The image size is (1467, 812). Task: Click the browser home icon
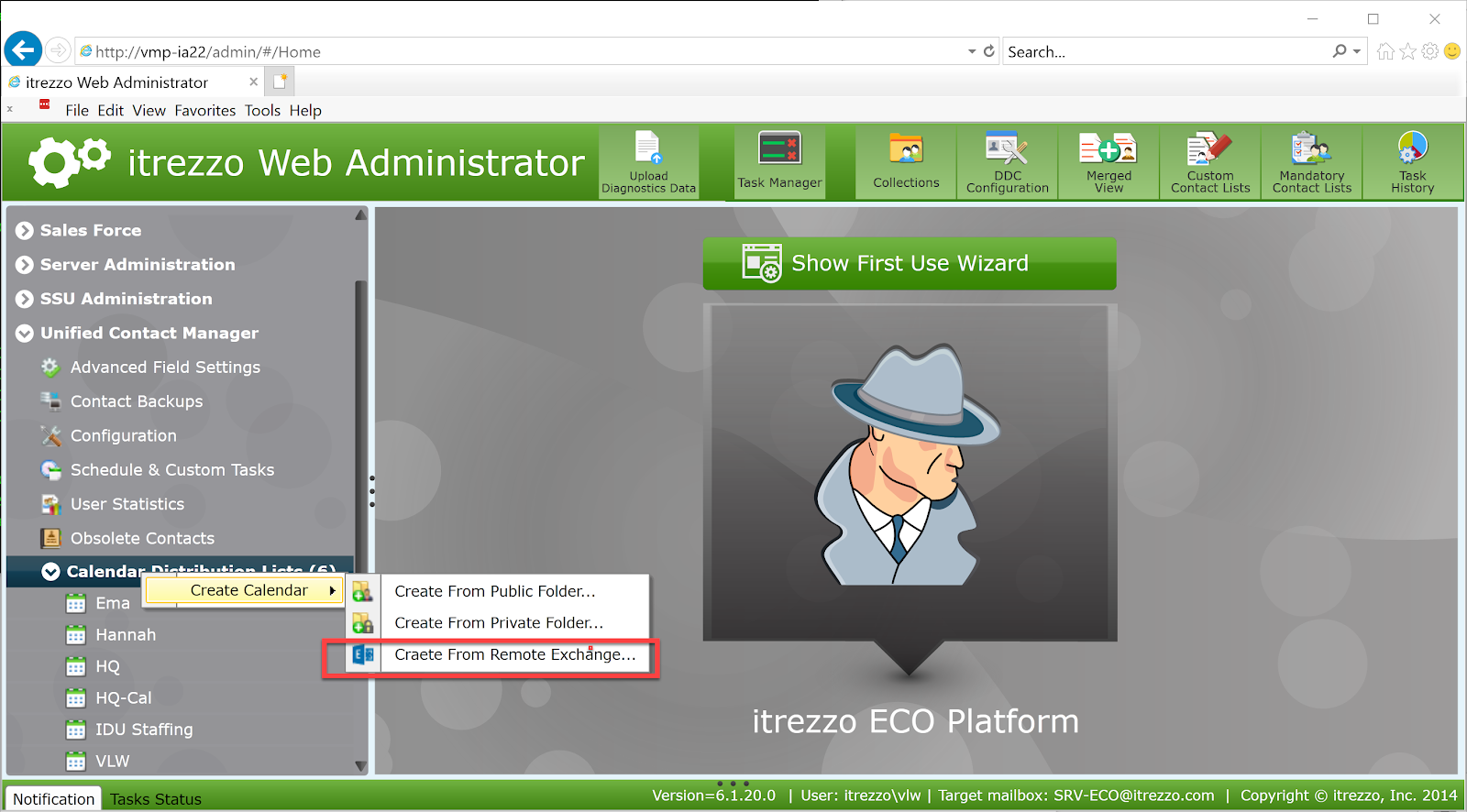pyautogui.click(x=1385, y=51)
